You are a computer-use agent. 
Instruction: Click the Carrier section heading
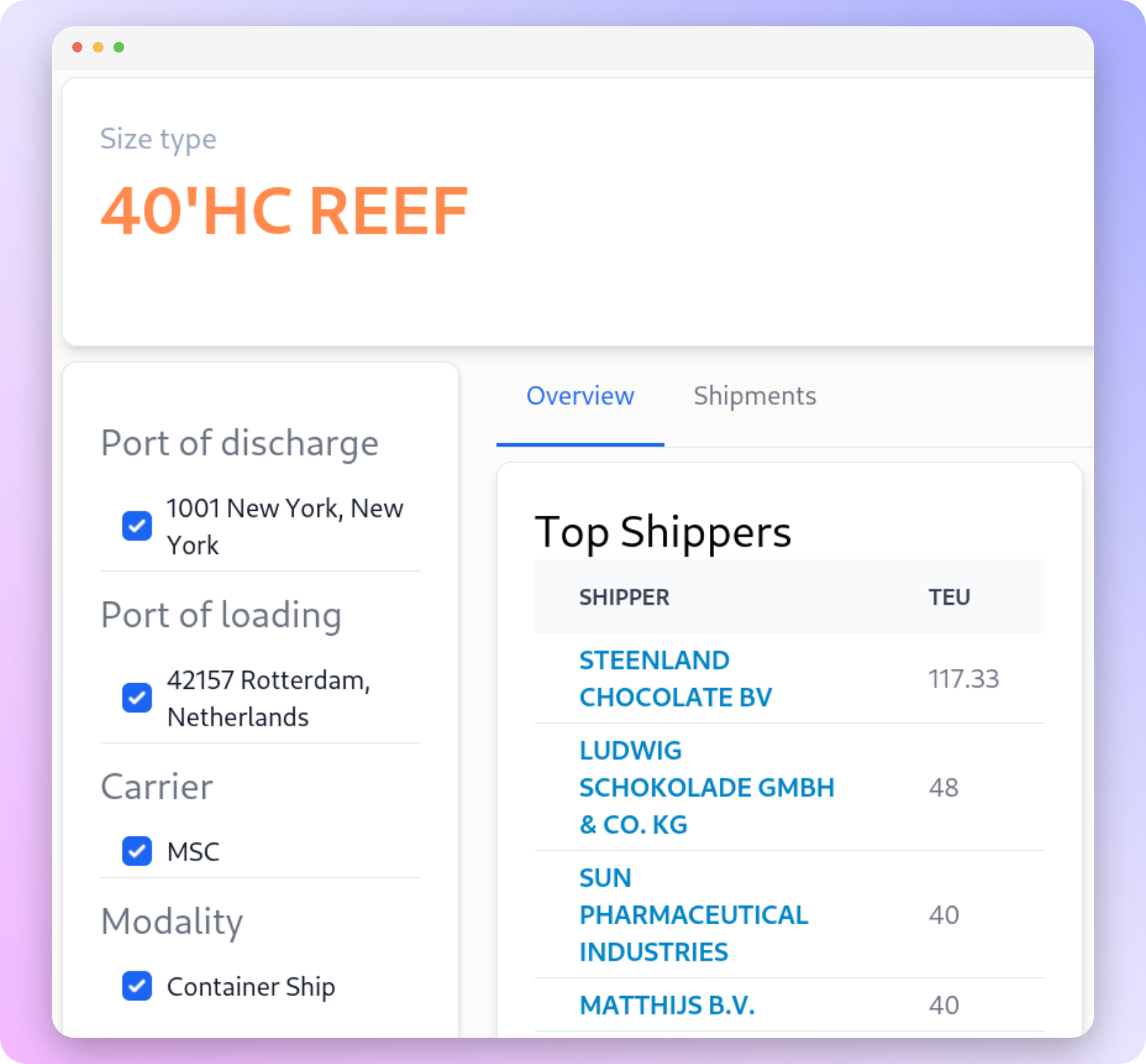pyautogui.click(x=157, y=787)
